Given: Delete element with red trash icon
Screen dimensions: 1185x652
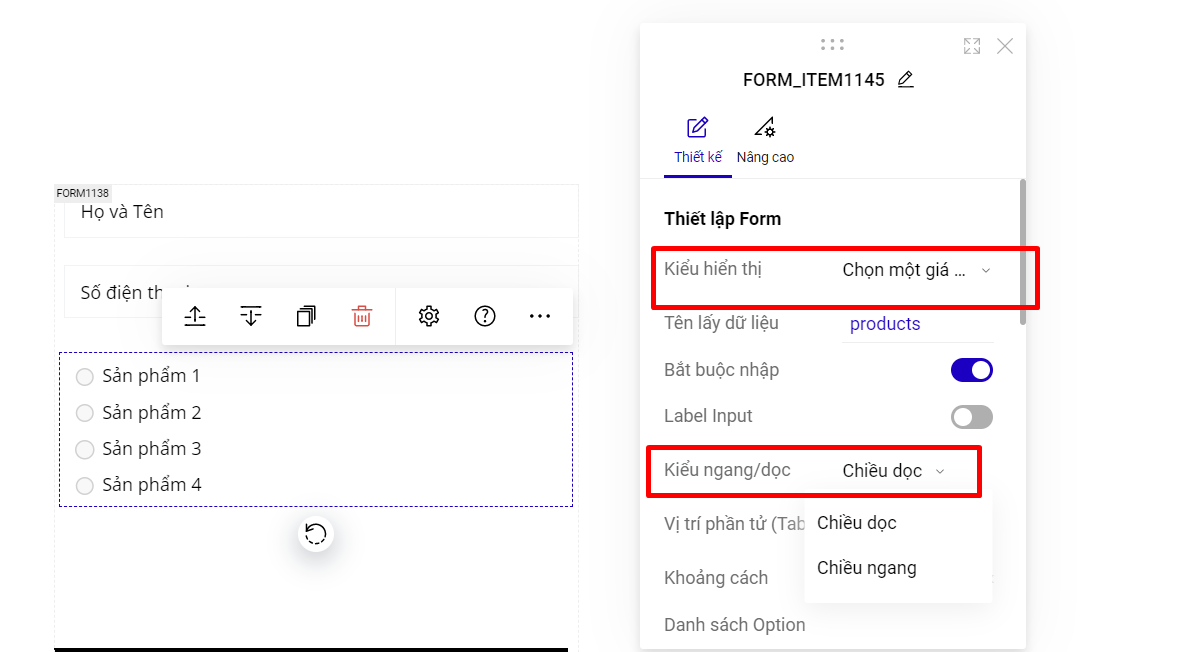Looking at the screenshot, I should tap(362, 317).
